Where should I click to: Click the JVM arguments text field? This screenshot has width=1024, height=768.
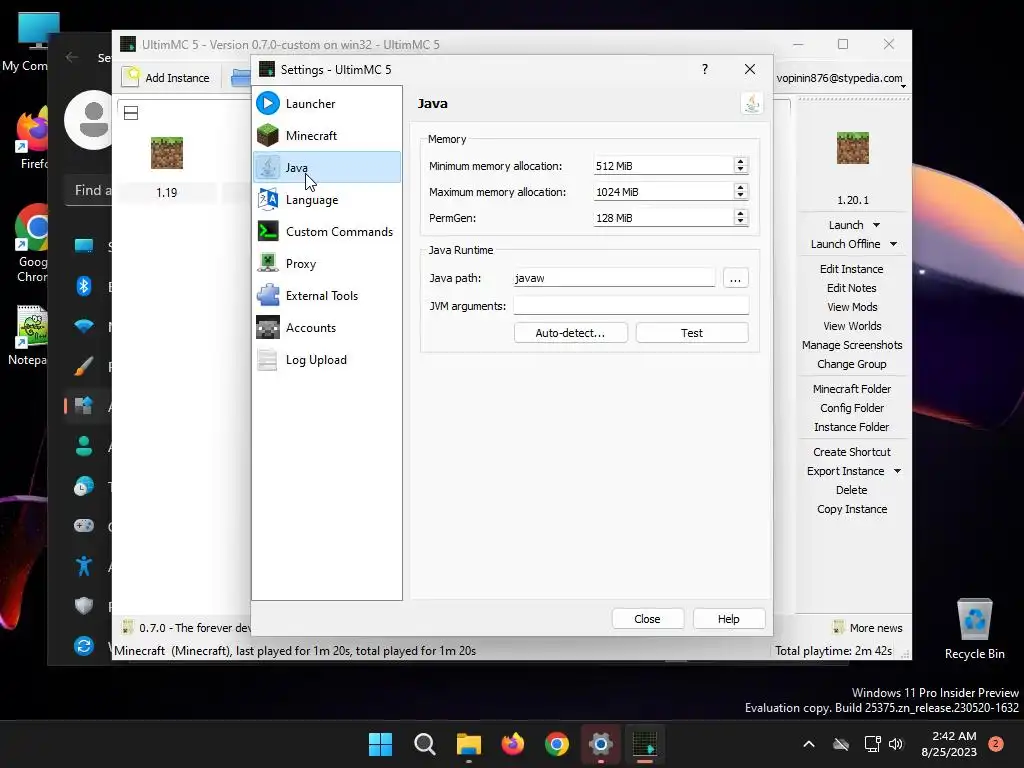(x=631, y=306)
